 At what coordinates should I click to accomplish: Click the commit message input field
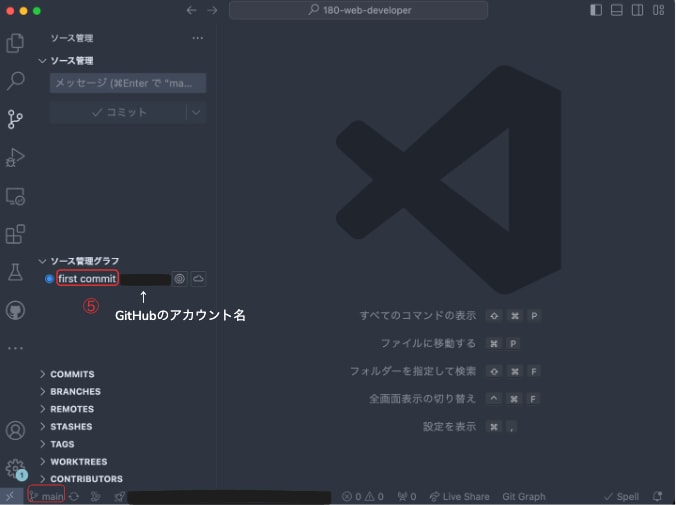click(x=128, y=83)
